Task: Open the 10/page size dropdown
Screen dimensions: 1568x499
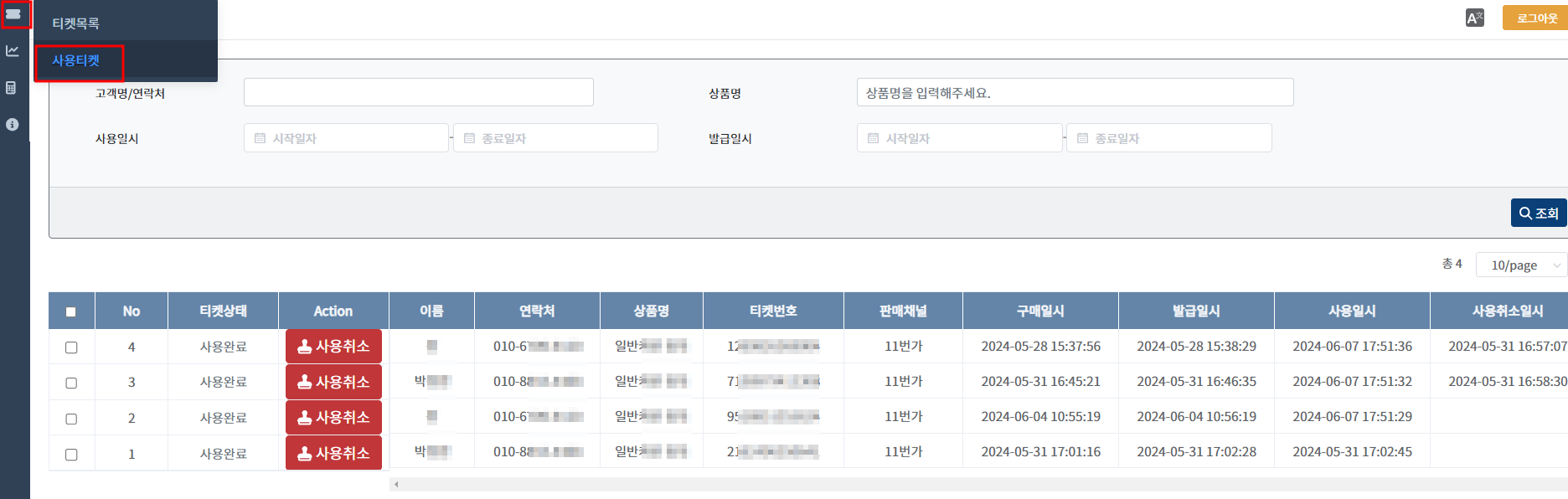Action: pyautogui.click(x=1521, y=265)
